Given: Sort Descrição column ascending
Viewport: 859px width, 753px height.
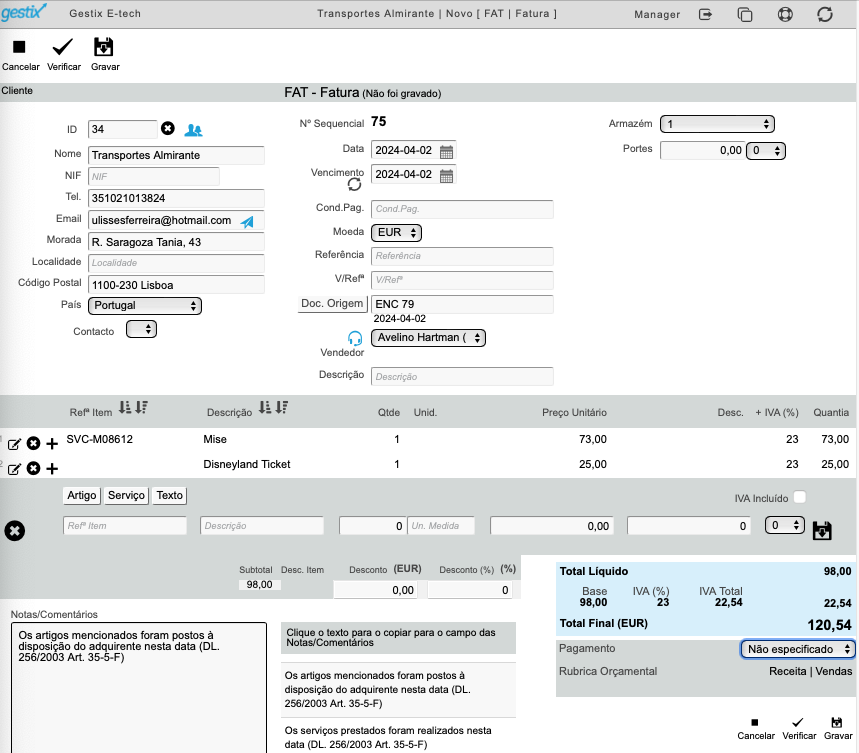Looking at the screenshot, I should [265, 407].
